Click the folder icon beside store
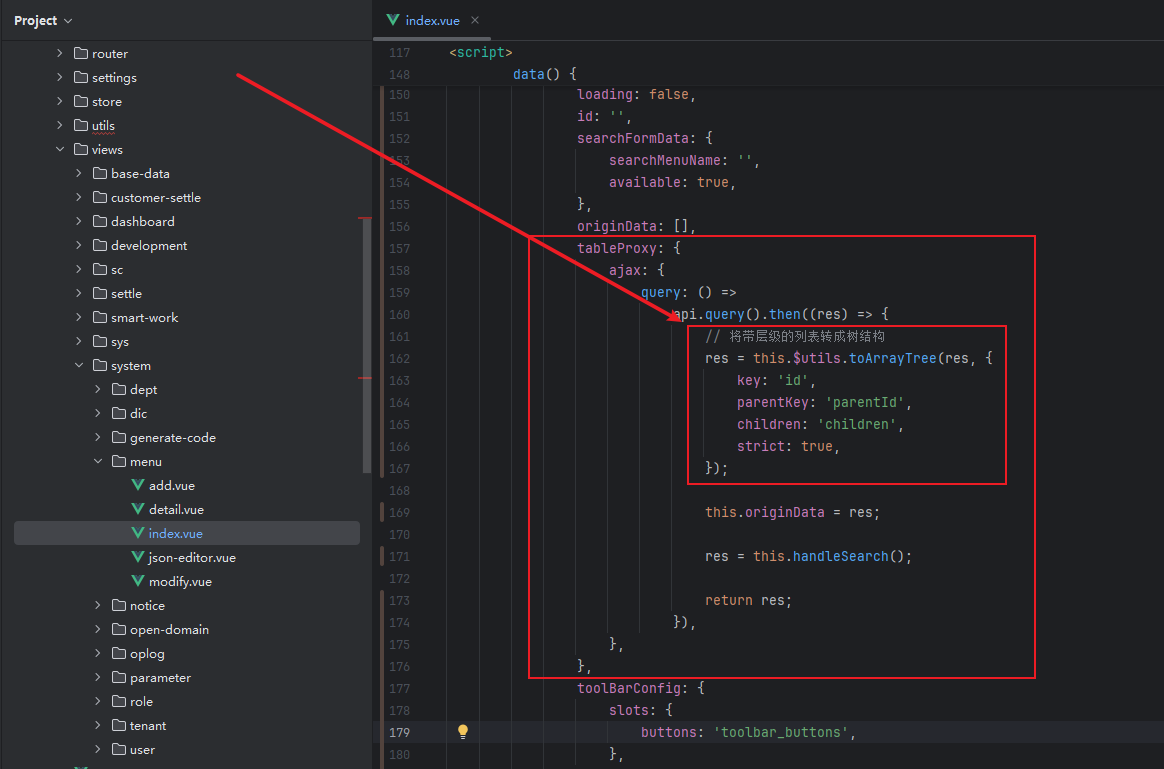Screen dimensions: 1164x769 click(x=81, y=102)
